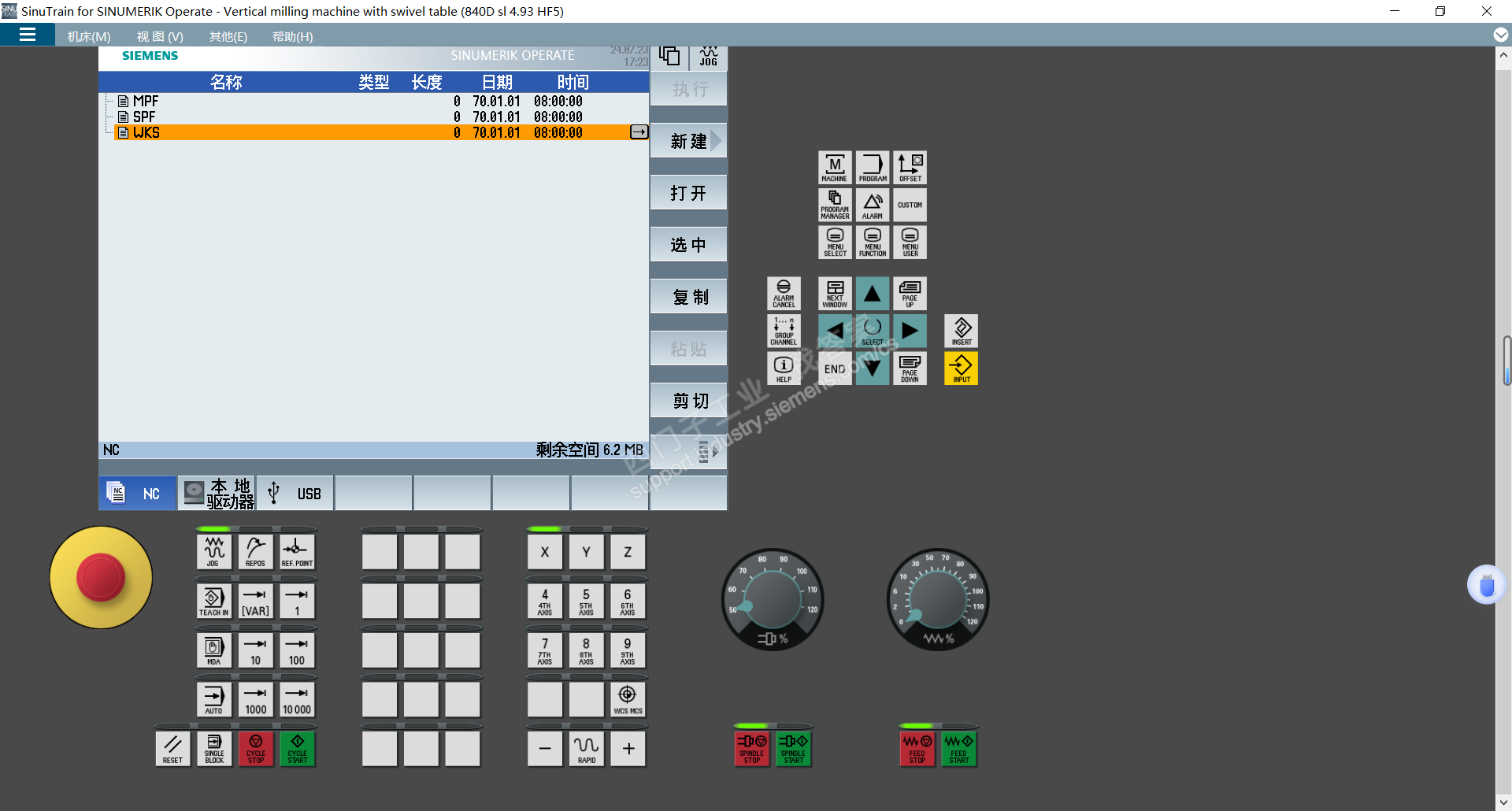Click the cursor right arrow key

pos(910,331)
